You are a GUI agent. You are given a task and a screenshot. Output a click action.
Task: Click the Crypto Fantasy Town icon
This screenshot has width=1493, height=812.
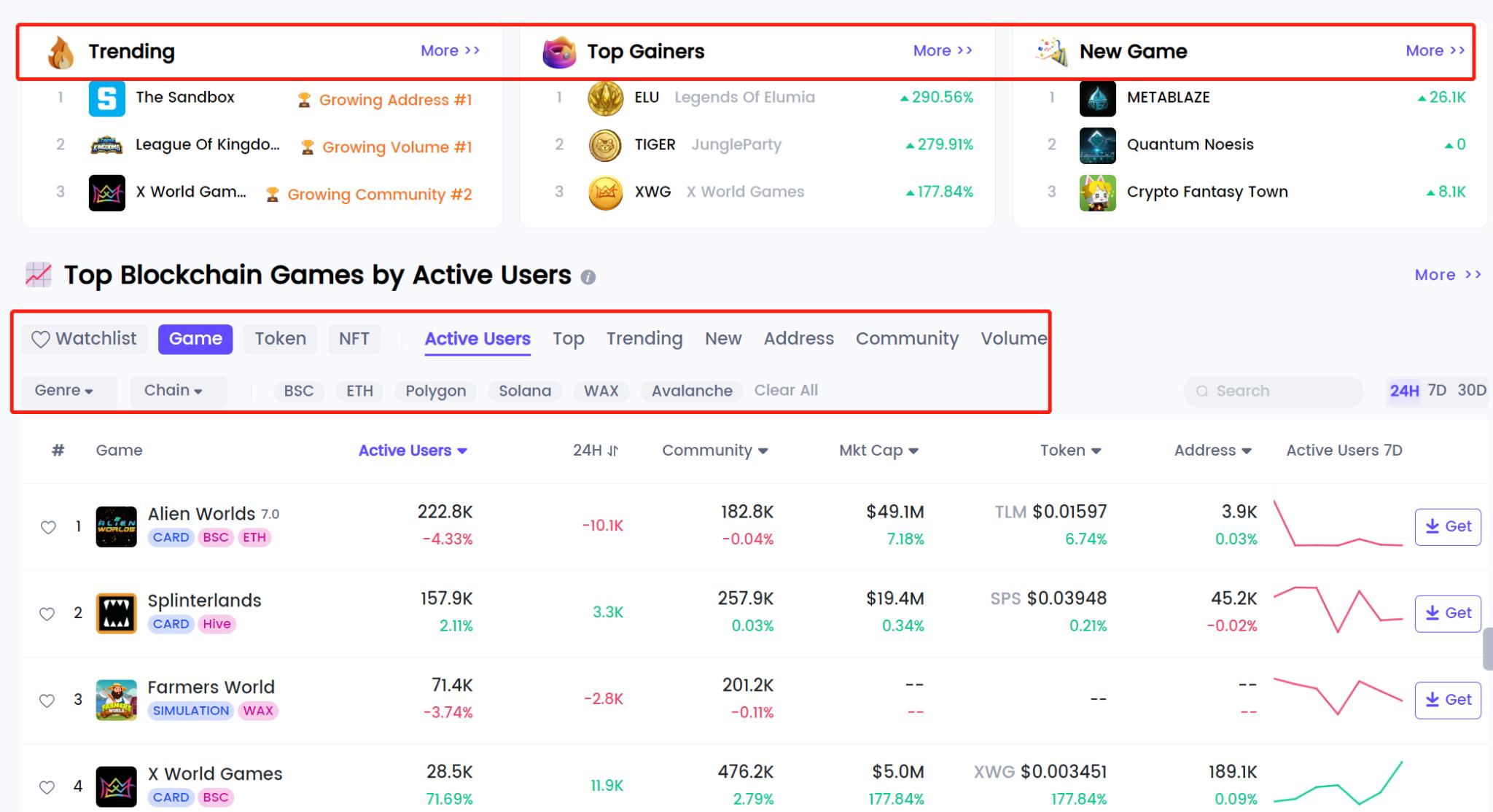click(x=1097, y=192)
